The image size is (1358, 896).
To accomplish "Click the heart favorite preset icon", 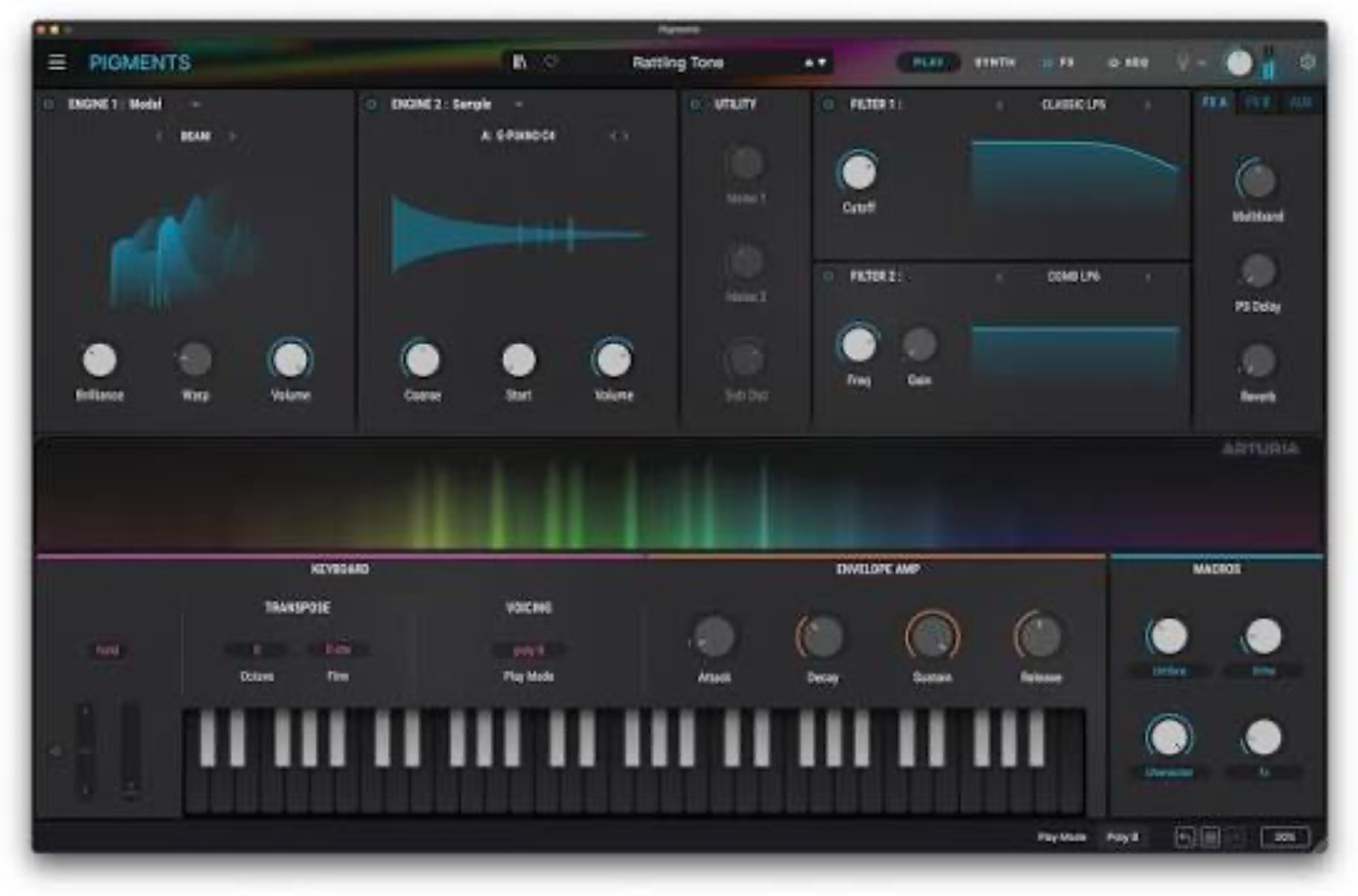I will pyautogui.click(x=550, y=62).
